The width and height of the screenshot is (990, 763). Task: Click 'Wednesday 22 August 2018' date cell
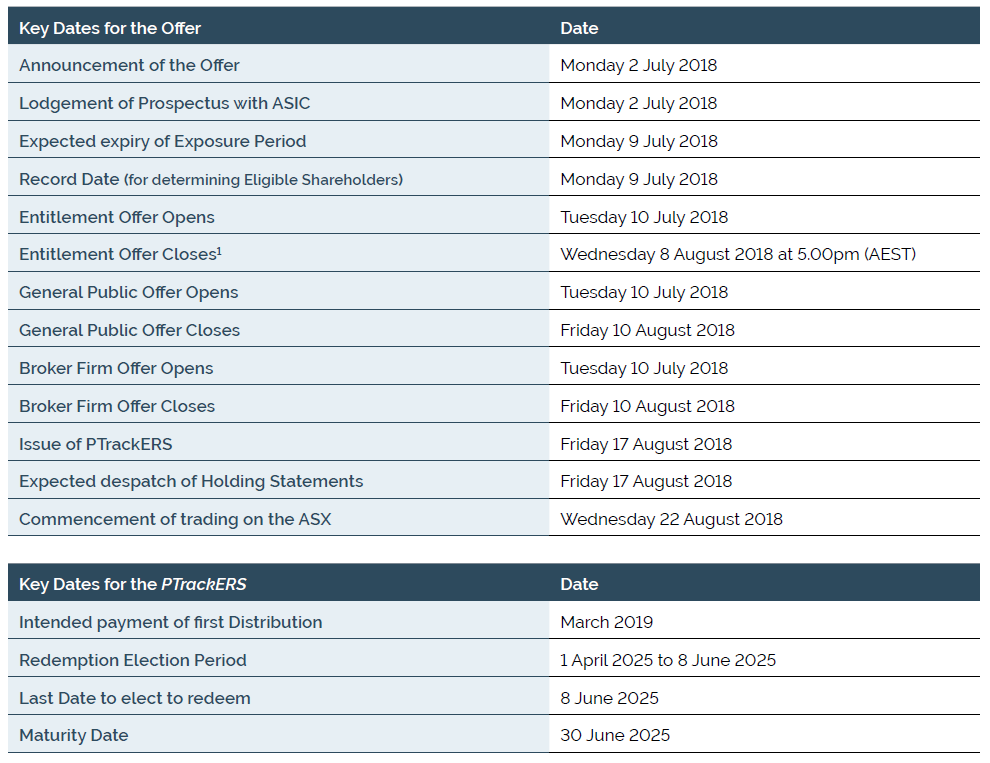[765, 518]
